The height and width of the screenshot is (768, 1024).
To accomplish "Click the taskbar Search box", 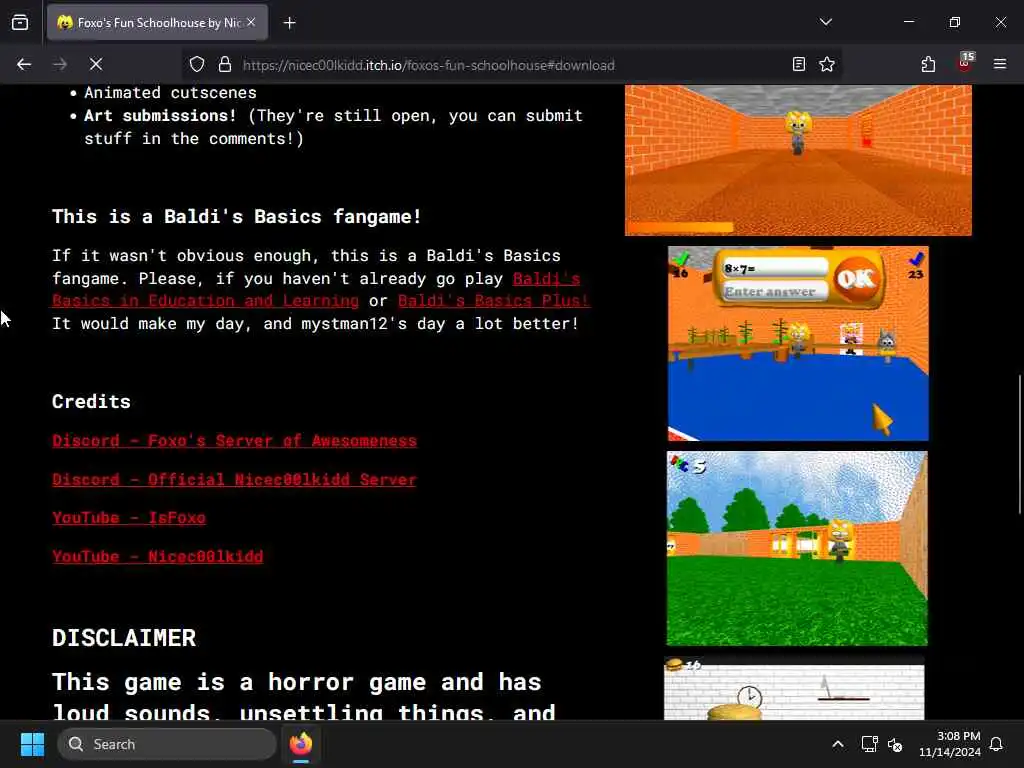I will [167, 744].
